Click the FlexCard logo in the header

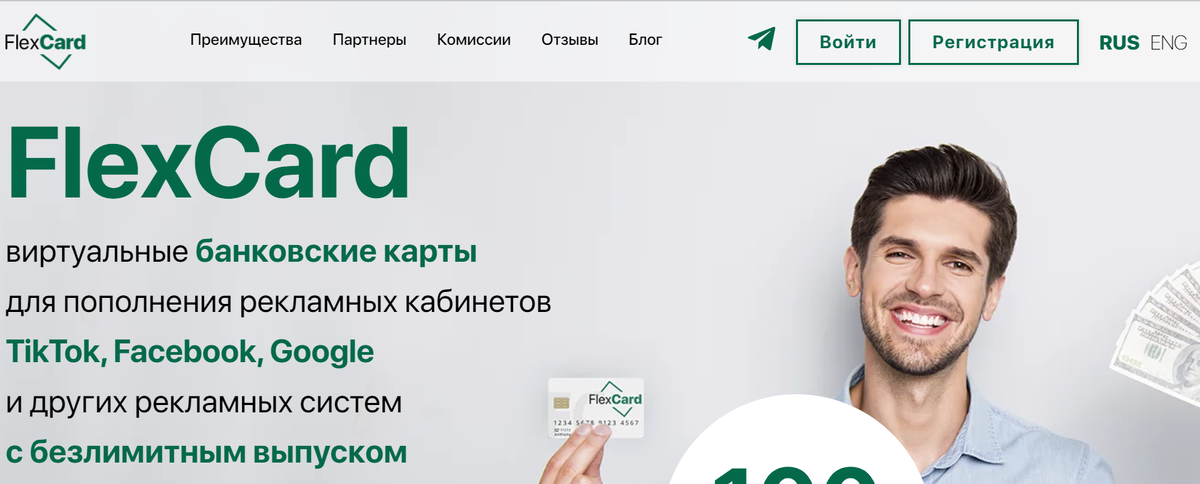pyautogui.click(x=45, y=42)
